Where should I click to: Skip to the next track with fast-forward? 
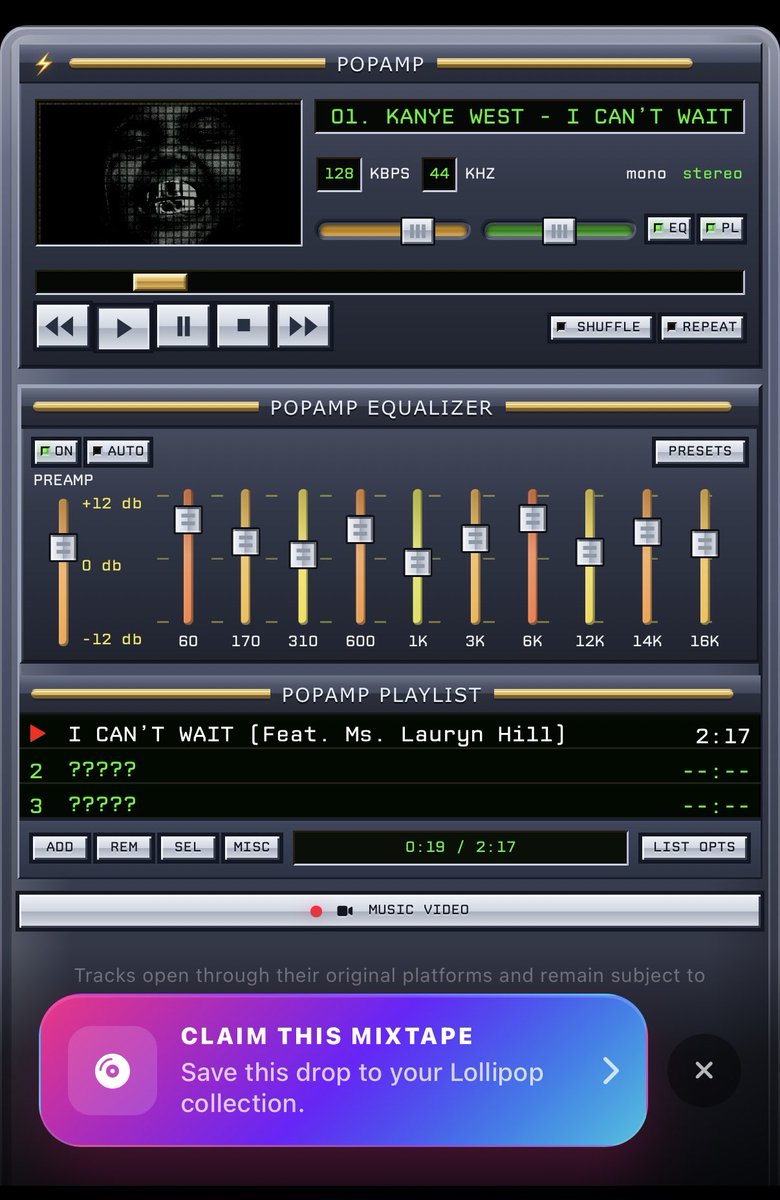[303, 326]
